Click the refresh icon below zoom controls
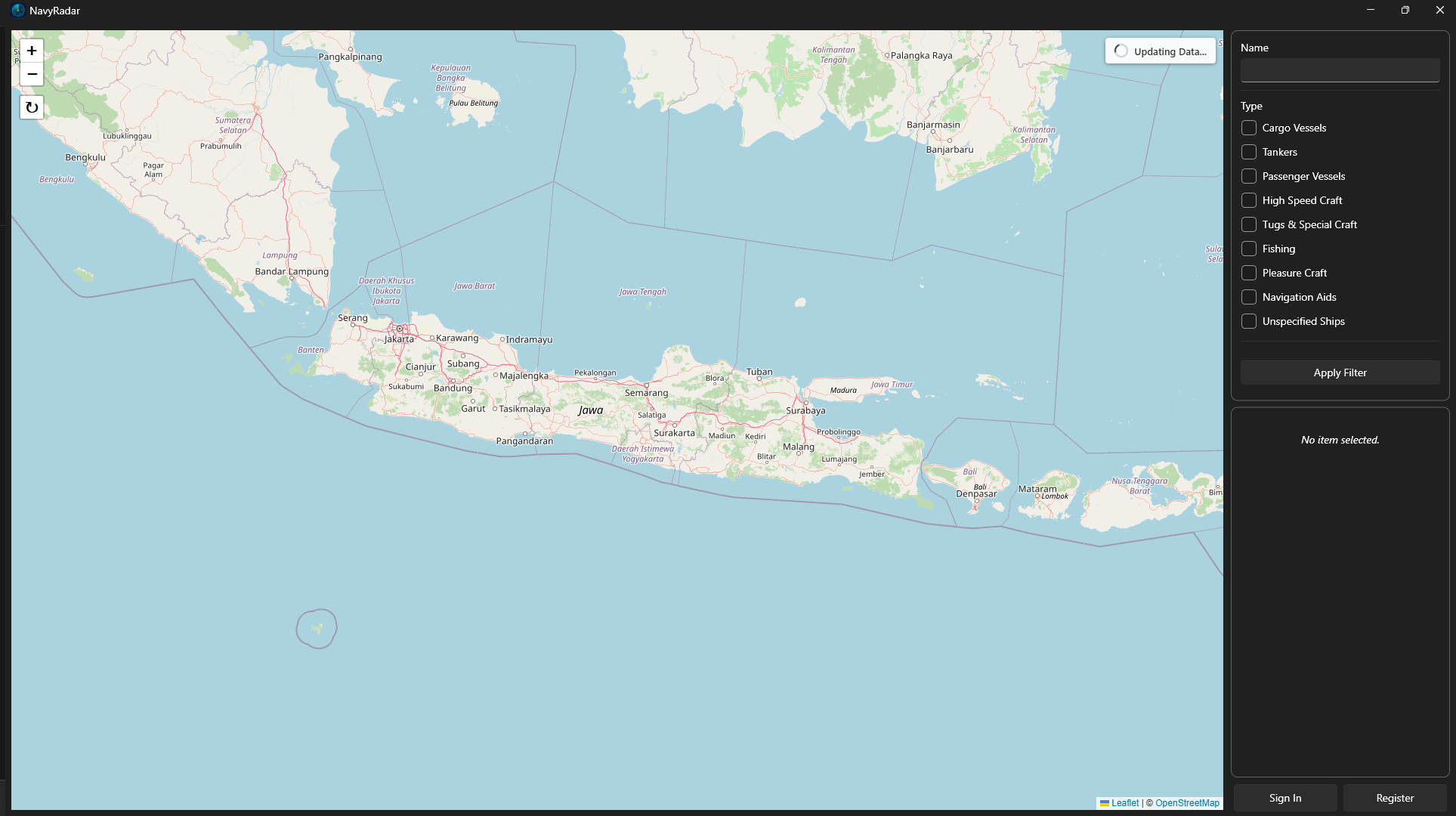The image size is (1456, 816). click(x=32, y=107)
